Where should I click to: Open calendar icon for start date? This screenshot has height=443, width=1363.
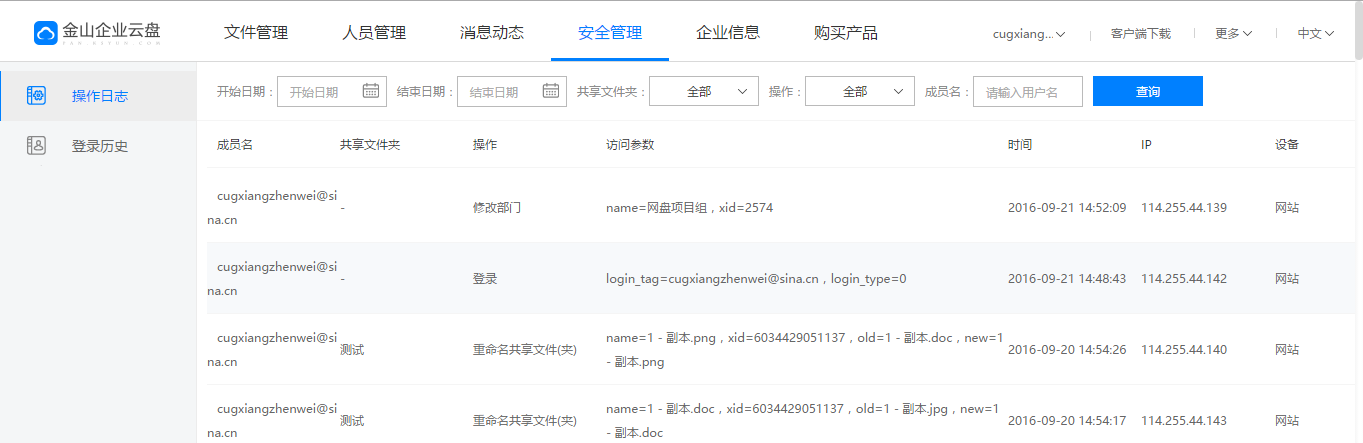[370, 91]
